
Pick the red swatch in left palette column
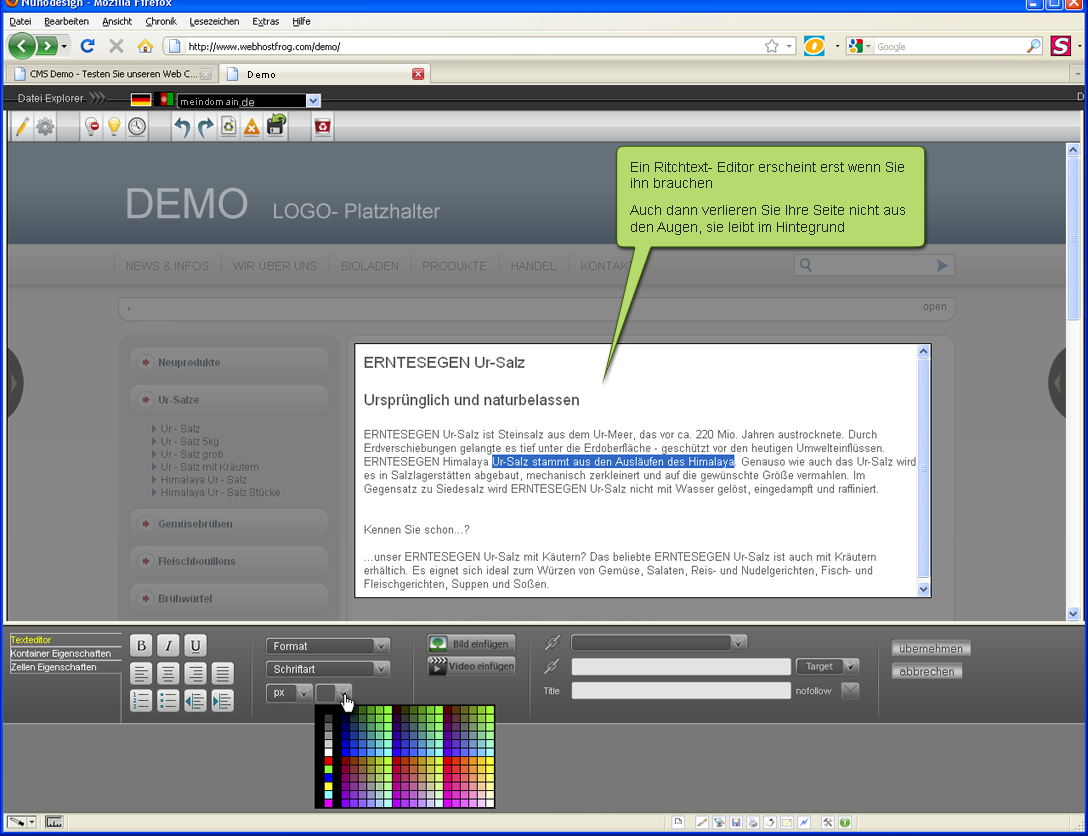click(329, 761)
